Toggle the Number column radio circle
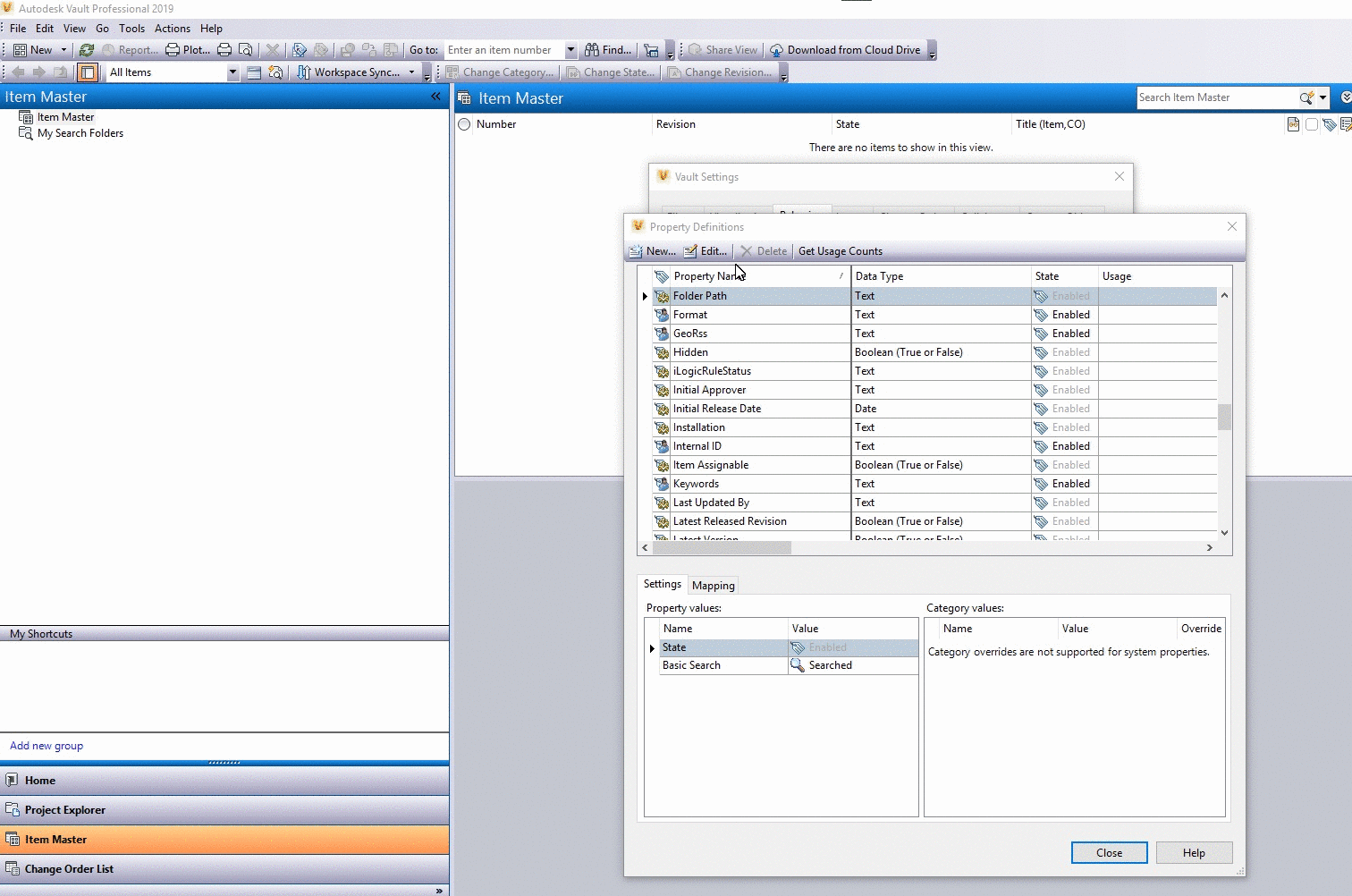The height and width of the screenshot is (896, 1352). 464,124
